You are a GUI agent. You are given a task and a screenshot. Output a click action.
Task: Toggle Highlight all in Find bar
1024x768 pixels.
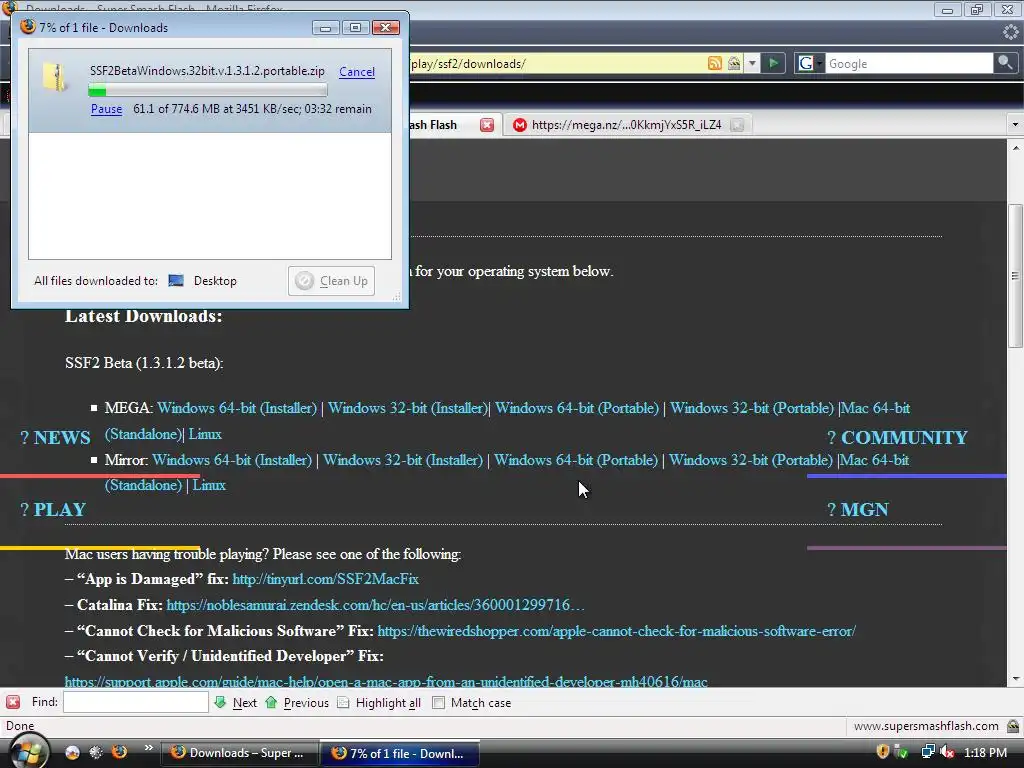coord(379,703)
